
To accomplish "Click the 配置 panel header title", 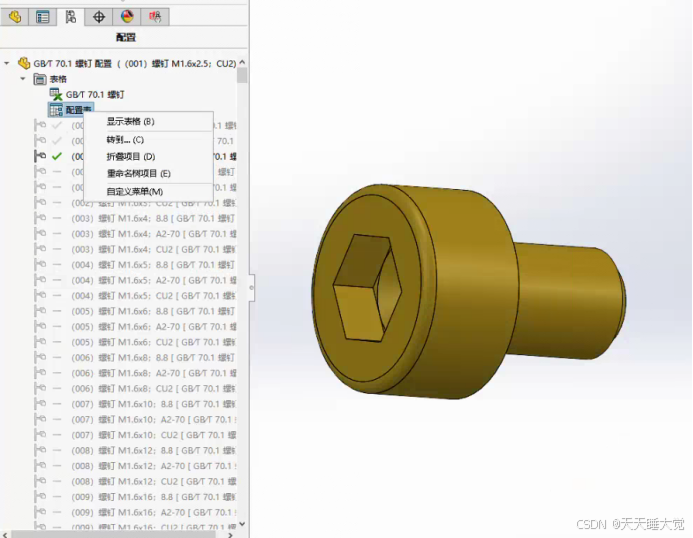I will tap(126, 37).
